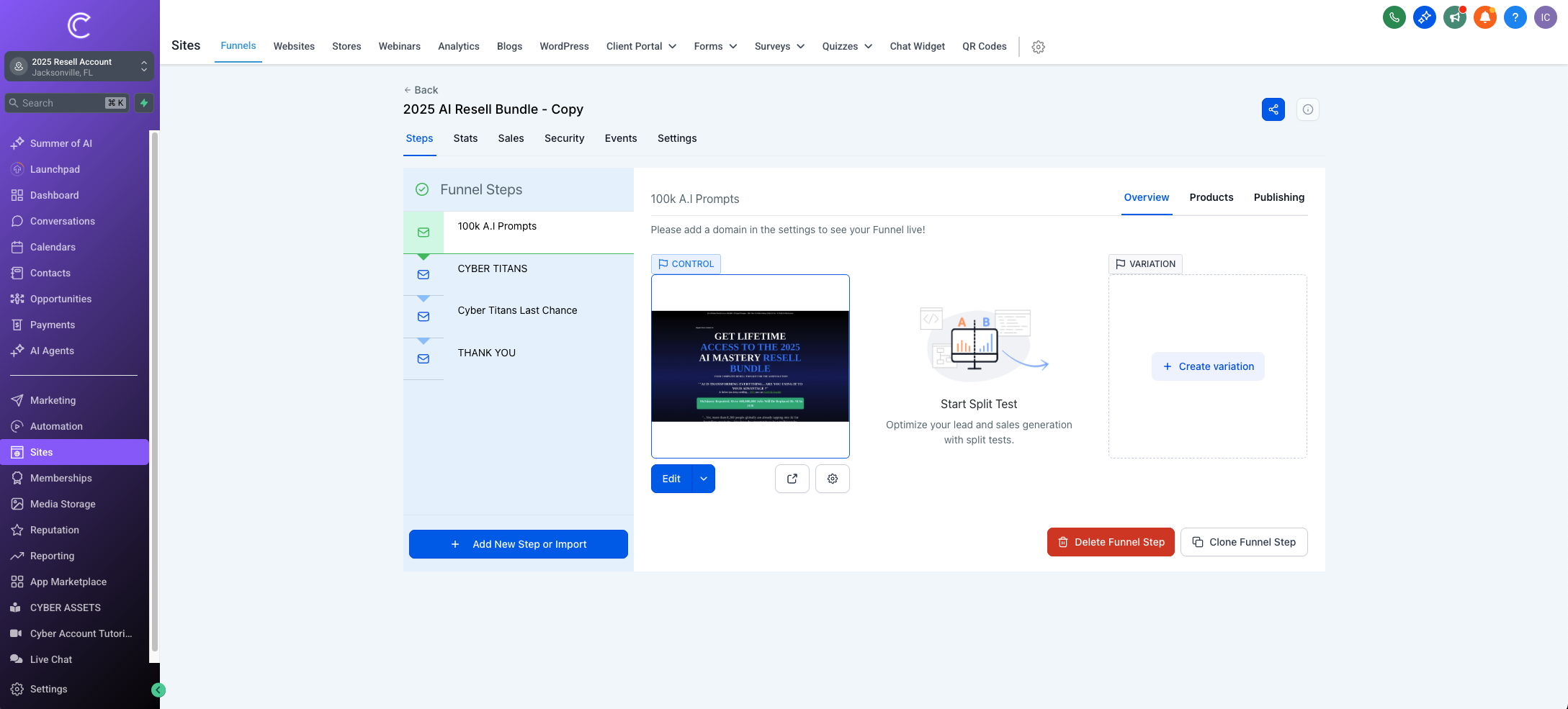This screenshot has height=709, width=1568.
Task: Collapse the left sidebar with green arrow
Action: coord(158,690)
